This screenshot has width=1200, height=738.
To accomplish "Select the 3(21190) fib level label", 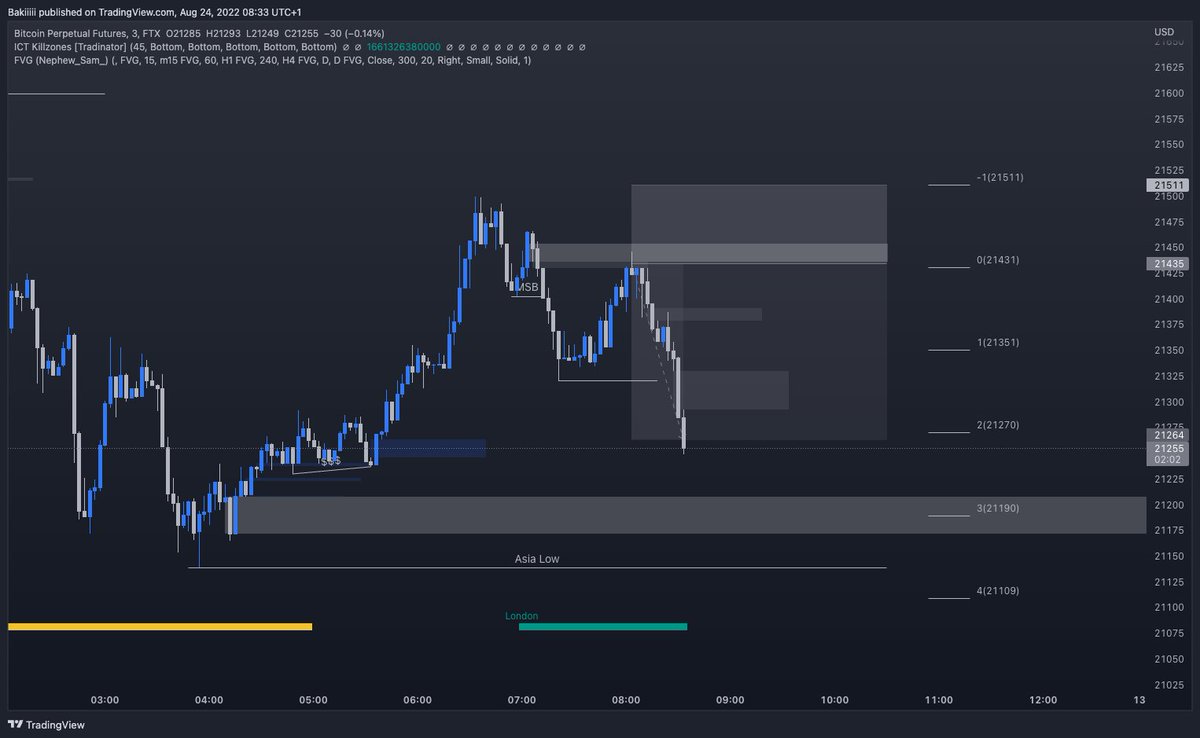I will [1000, 508].
